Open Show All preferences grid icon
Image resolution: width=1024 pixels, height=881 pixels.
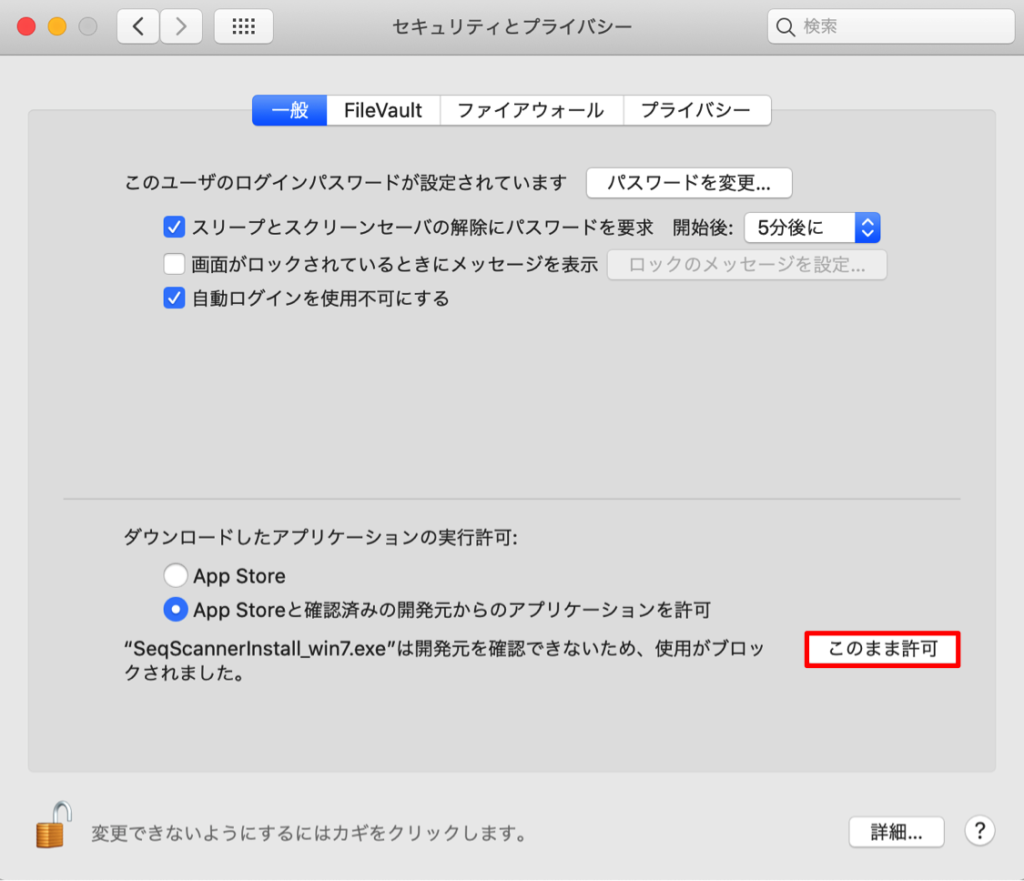[244, 26]
